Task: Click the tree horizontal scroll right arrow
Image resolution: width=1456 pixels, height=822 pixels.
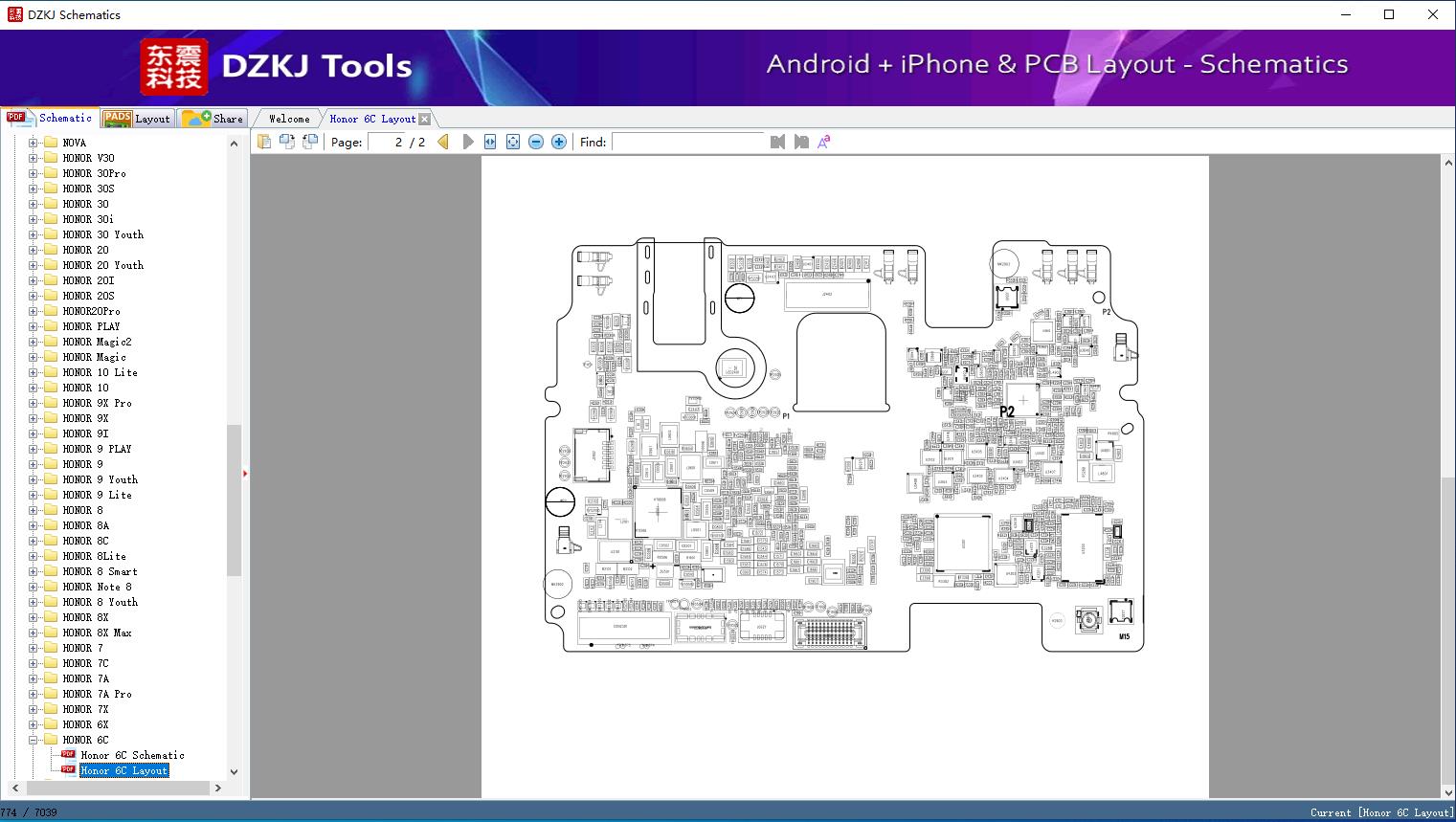Action: click(217, 788)
